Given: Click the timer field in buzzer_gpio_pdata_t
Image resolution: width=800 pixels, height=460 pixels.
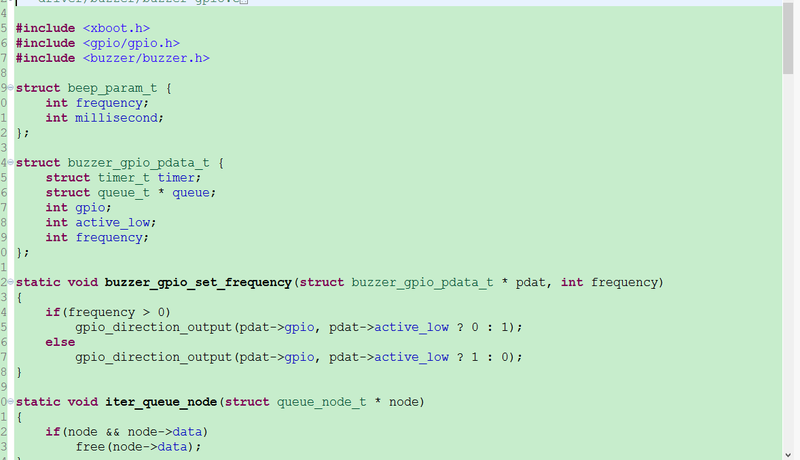Looking at the screenshot, I should pos(176,177).
